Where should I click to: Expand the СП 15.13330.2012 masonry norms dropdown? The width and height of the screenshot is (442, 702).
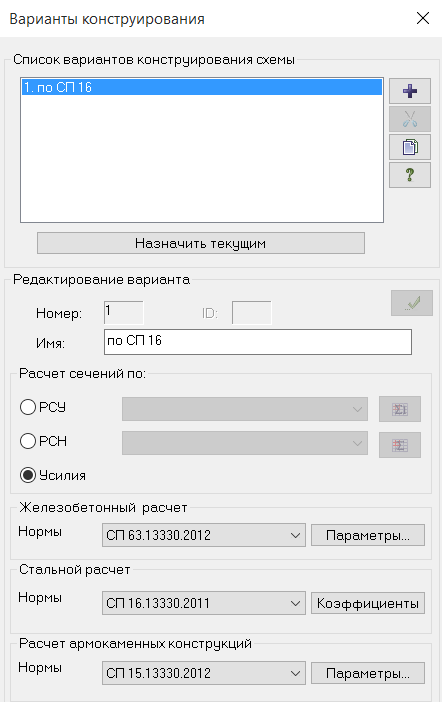tap(204, 673)
